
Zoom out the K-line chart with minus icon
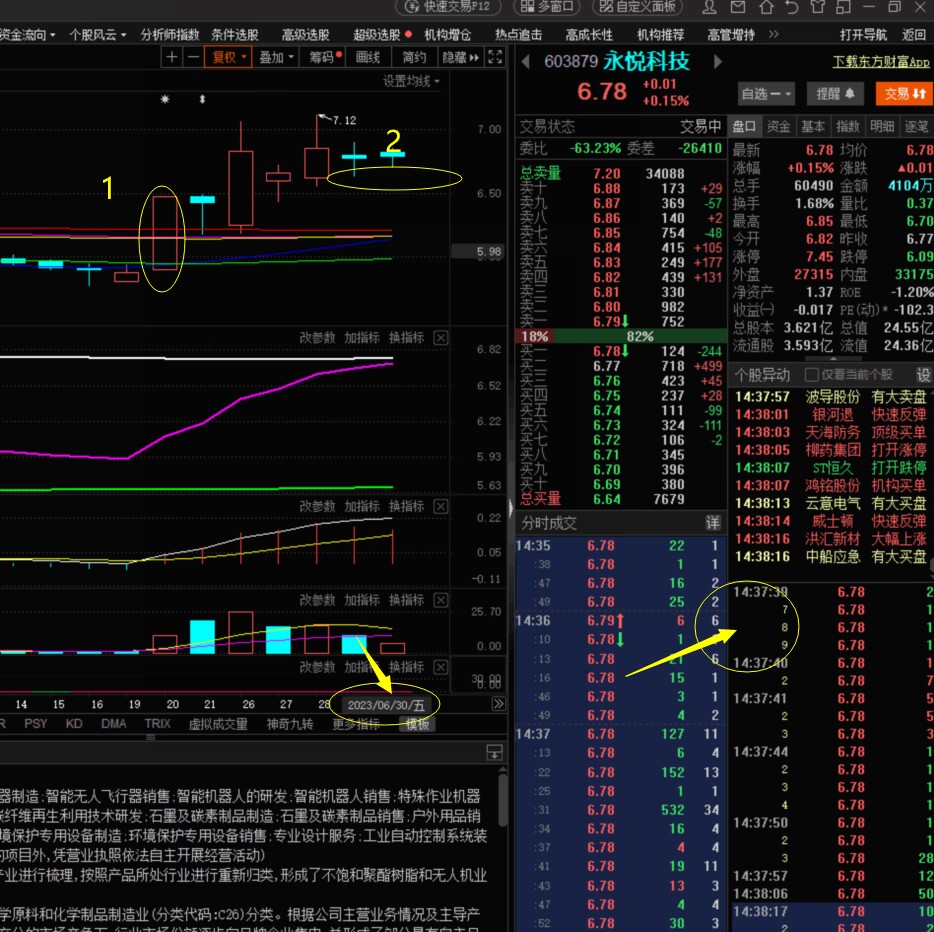(x=193, y=57)
